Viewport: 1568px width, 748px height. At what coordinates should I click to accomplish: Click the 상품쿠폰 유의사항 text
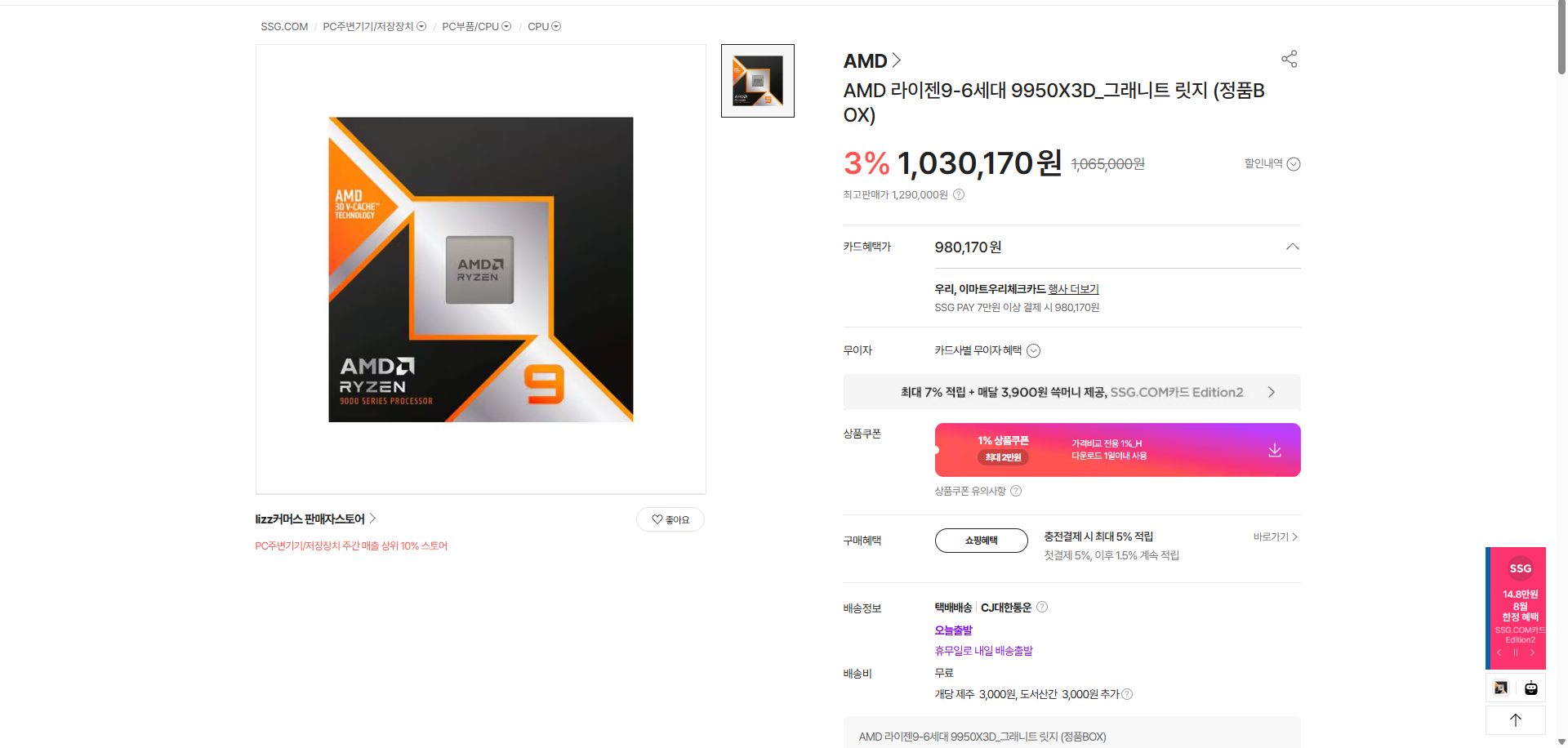970,491
